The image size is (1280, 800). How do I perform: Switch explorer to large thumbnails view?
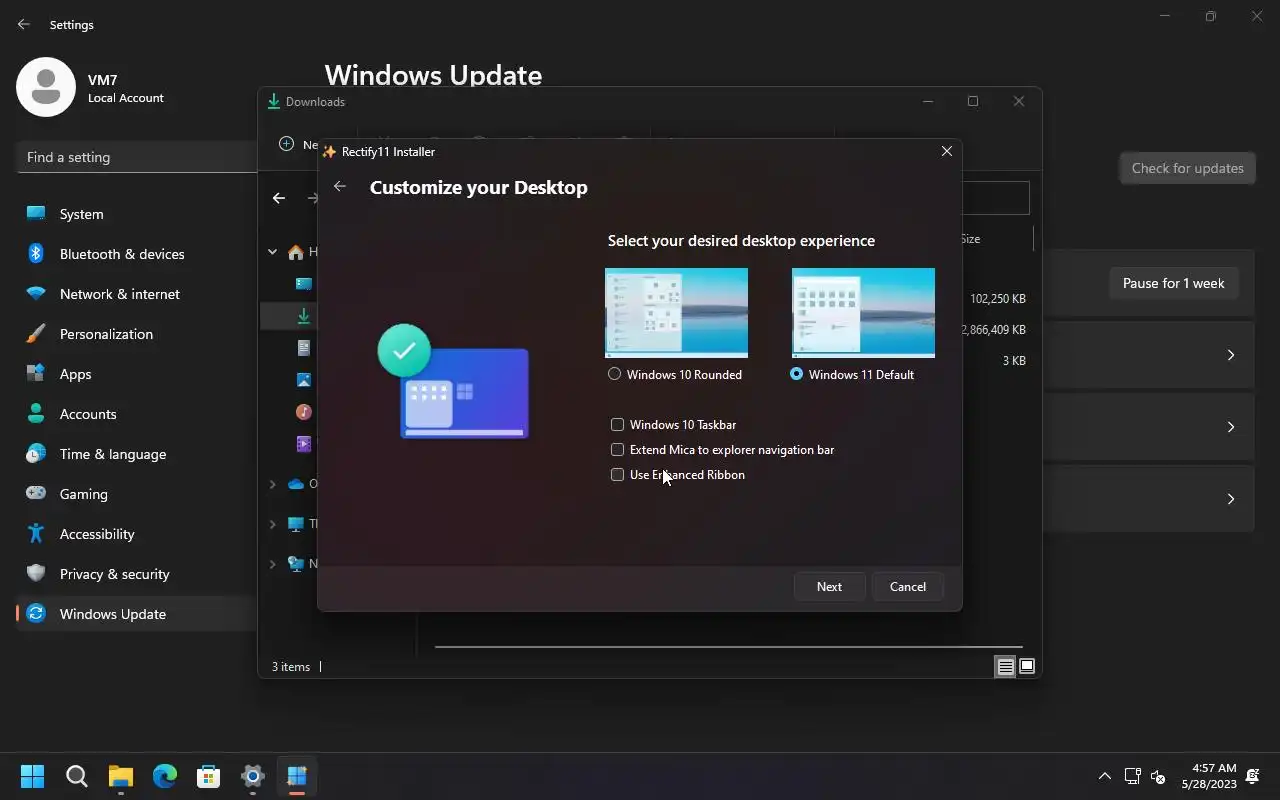[1027, 667]
